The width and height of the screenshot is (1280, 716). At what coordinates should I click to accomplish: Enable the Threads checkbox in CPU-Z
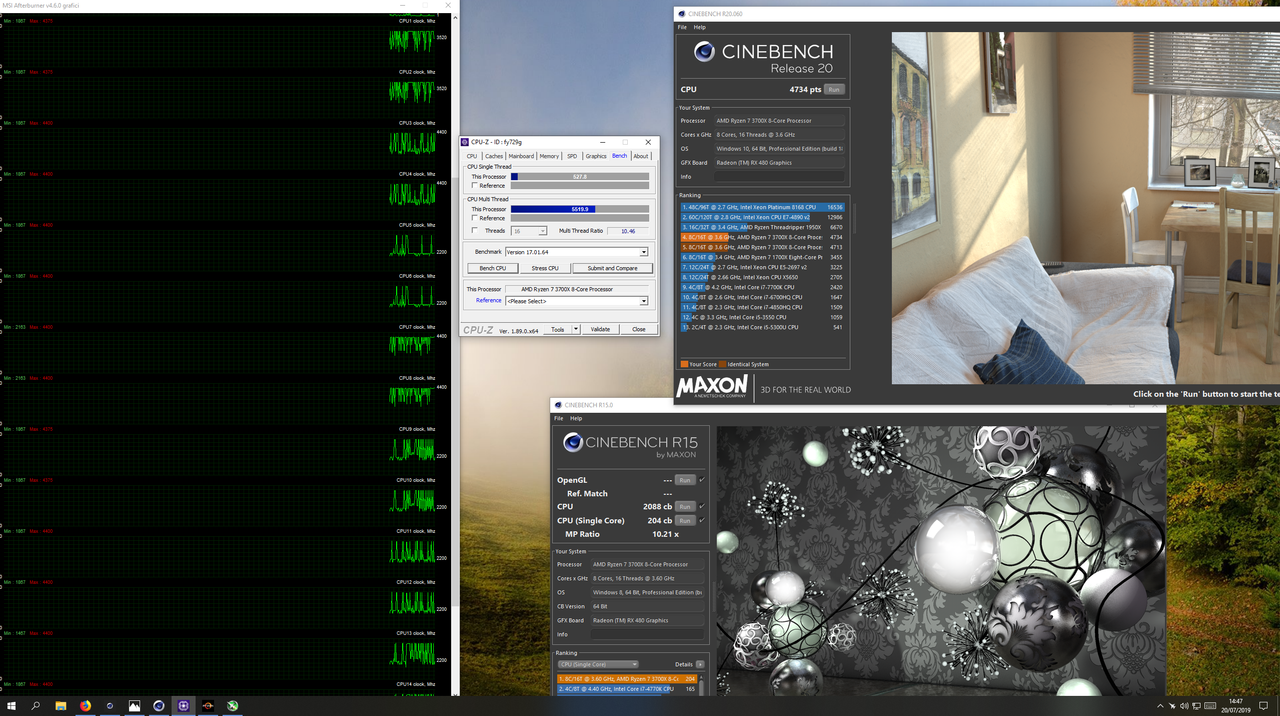click(474, 231)
